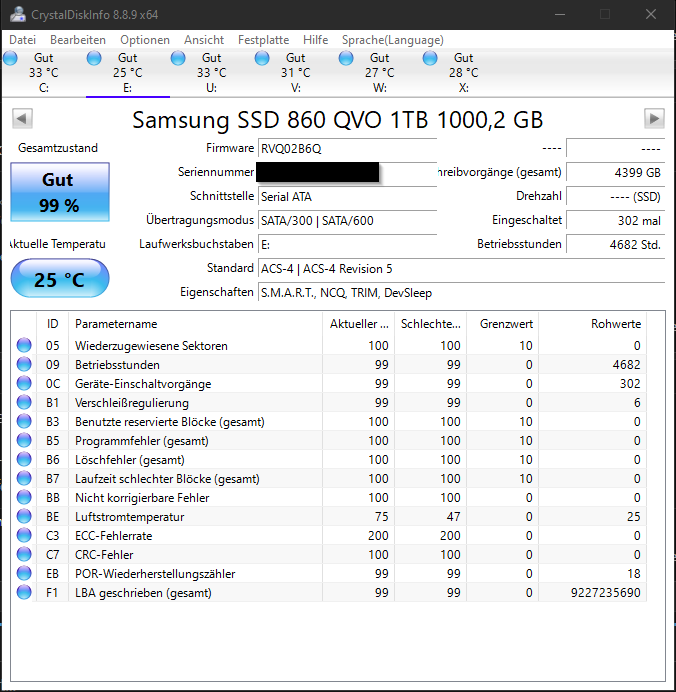
Task: Click the Rohwerte column header
Action: click(593, 324)
